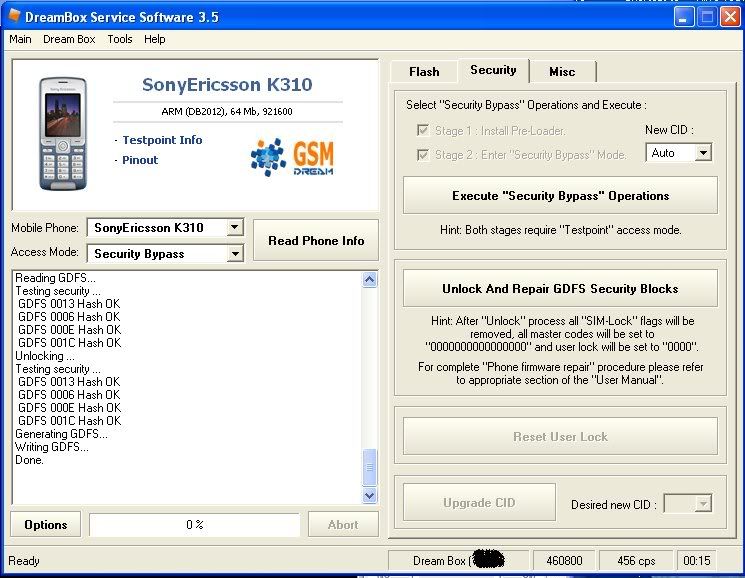The width and height of the screenshot is (745, 578).
Task: Click the 'Reading GDFS...' log line
Action: [55, 278]
